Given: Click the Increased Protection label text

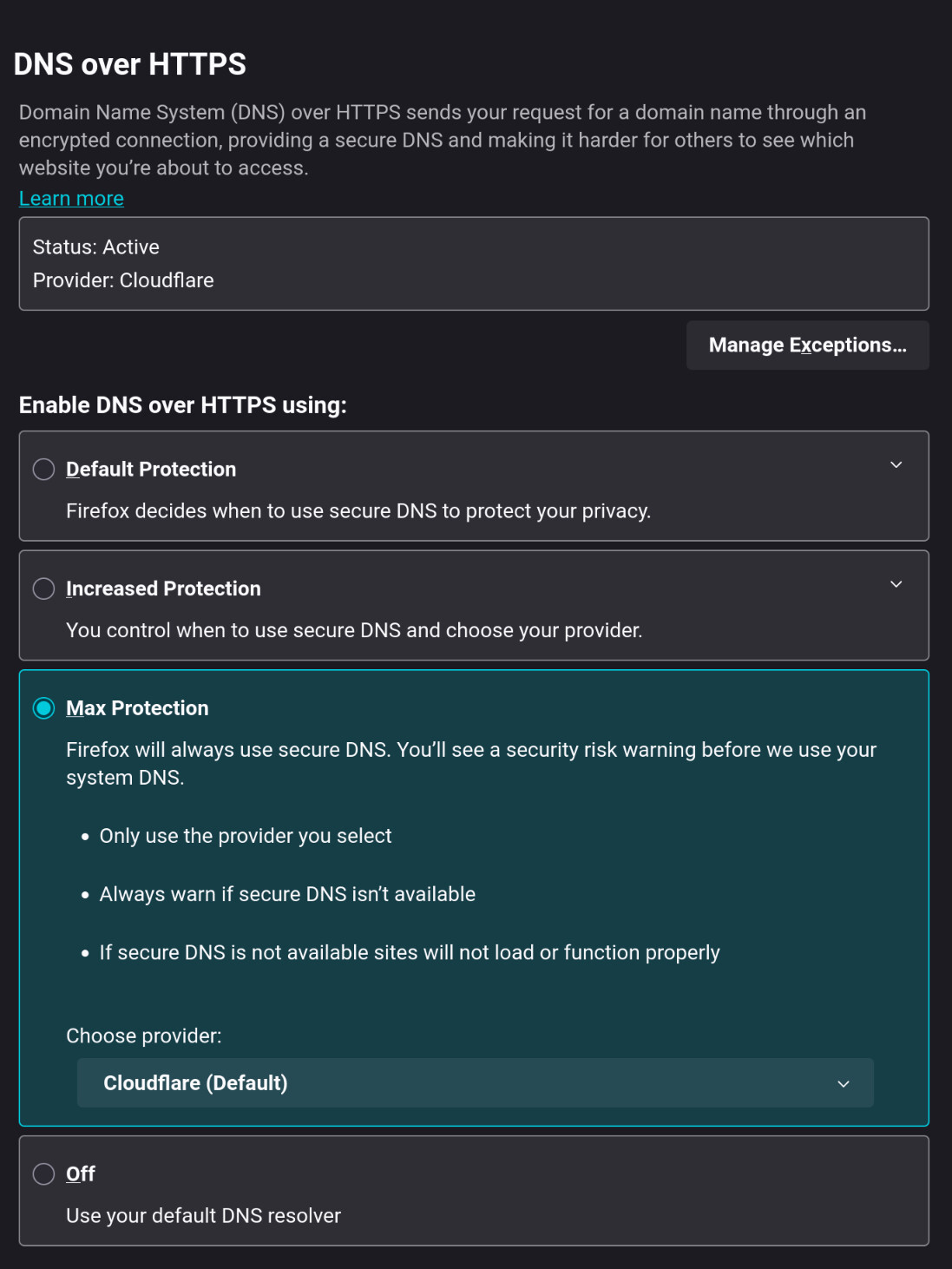Looking at the screenshot, I should [163, 588].
